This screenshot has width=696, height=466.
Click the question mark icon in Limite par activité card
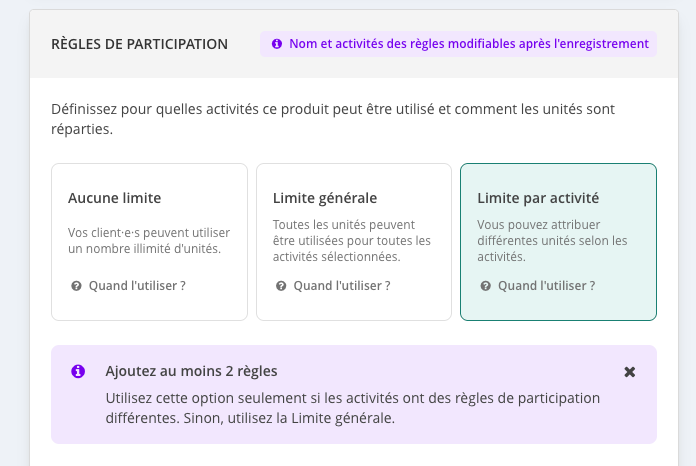click(x=486, y=286)
